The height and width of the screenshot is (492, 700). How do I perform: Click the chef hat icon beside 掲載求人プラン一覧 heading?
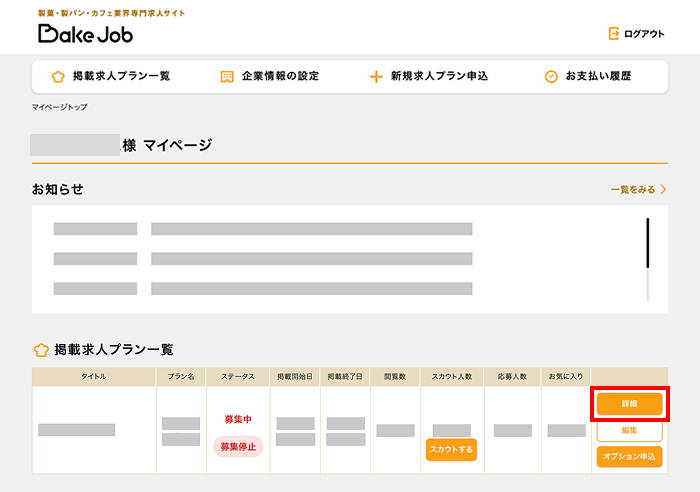point(41,350)
